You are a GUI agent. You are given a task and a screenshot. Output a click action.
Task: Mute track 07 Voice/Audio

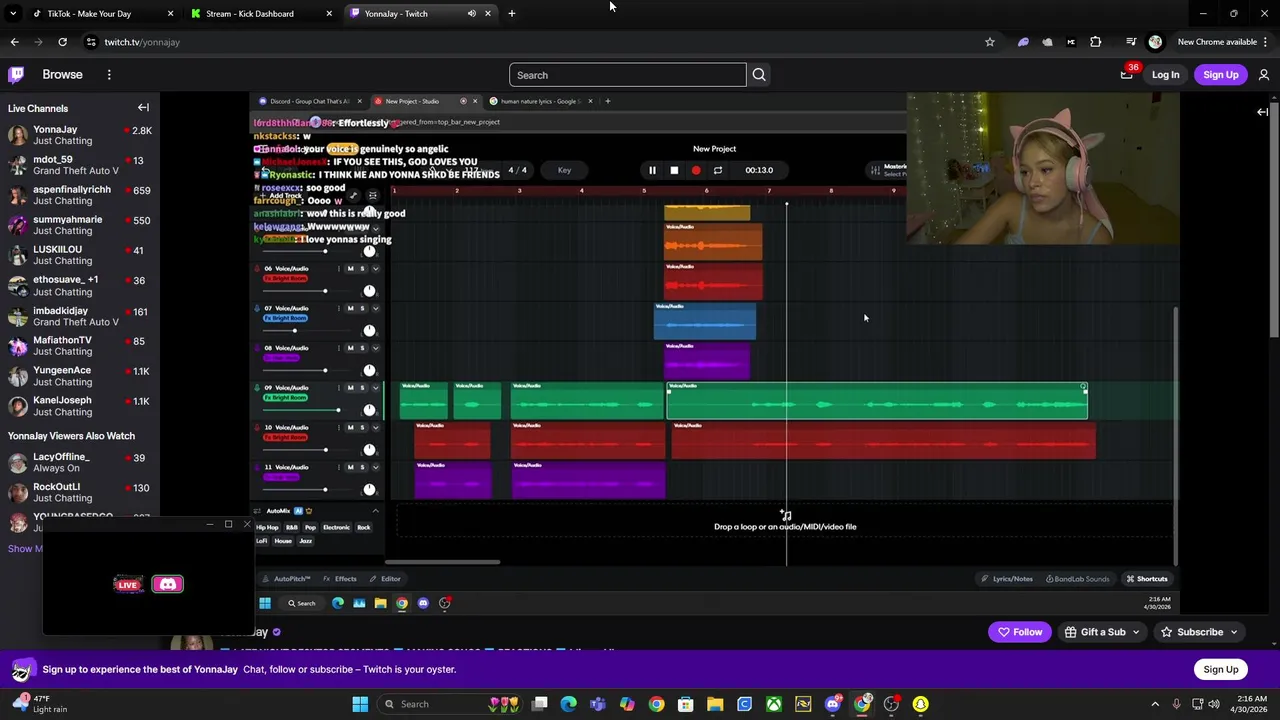(x=350, y=308)
